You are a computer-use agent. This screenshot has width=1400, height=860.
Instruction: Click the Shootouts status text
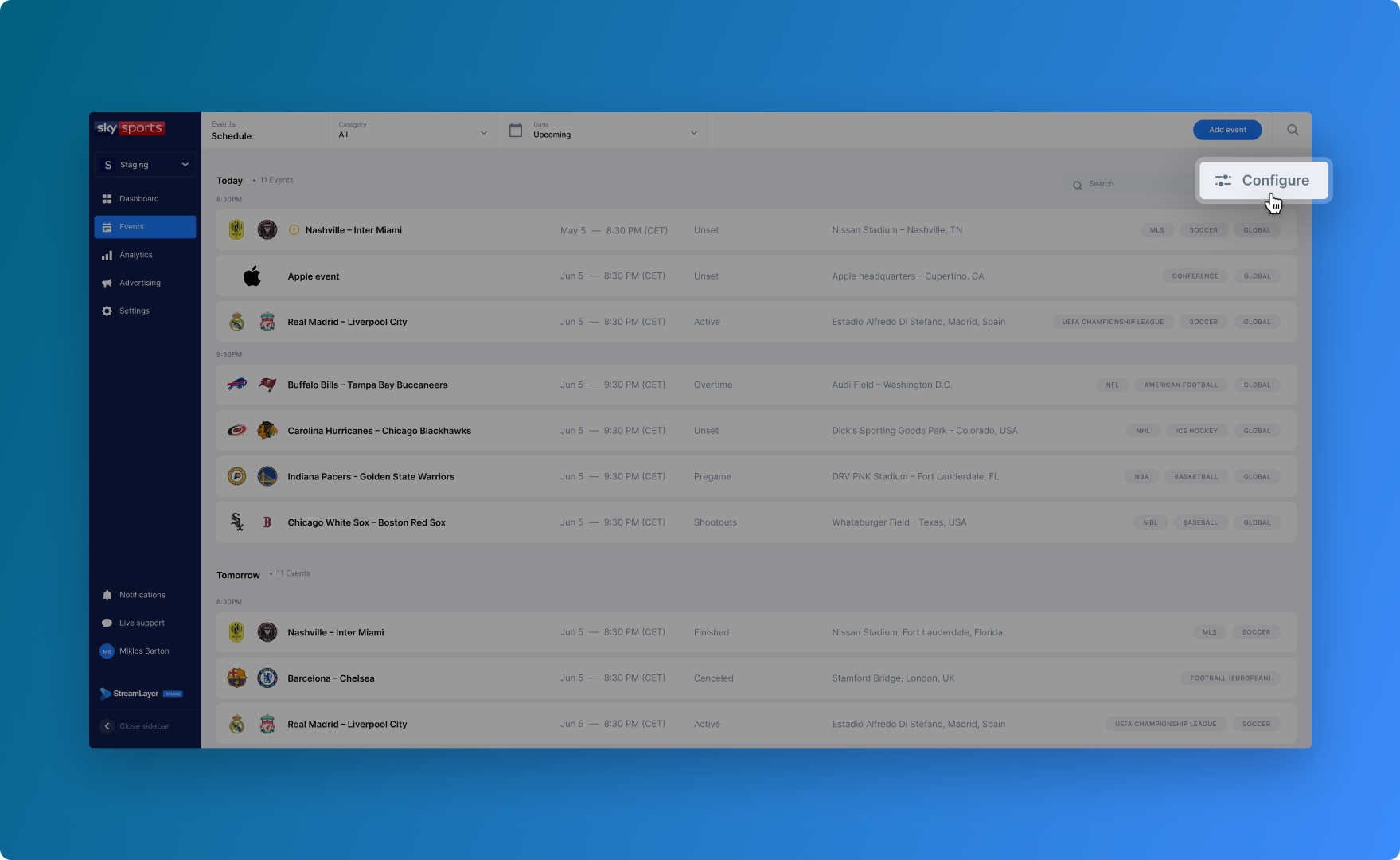716,522
